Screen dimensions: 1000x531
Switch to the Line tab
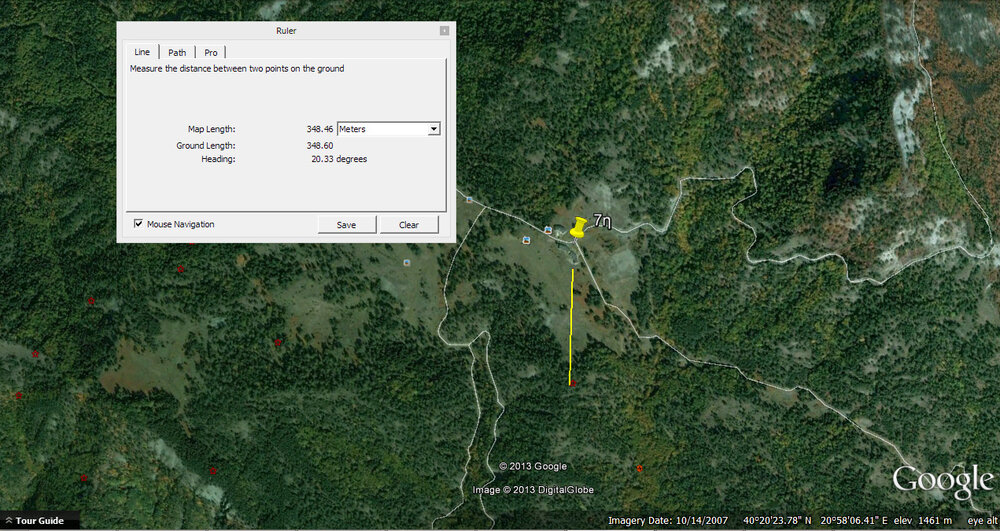[x=142, y=52]
